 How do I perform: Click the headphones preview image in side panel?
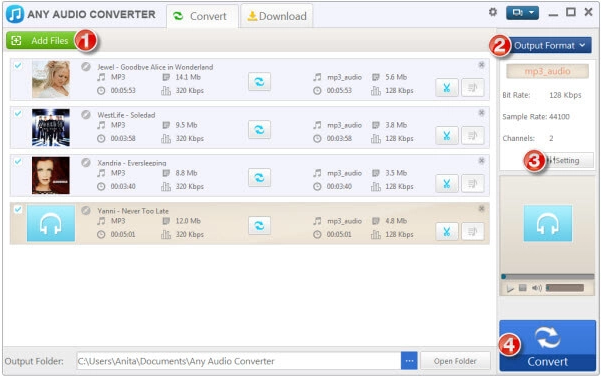point(548,223)
